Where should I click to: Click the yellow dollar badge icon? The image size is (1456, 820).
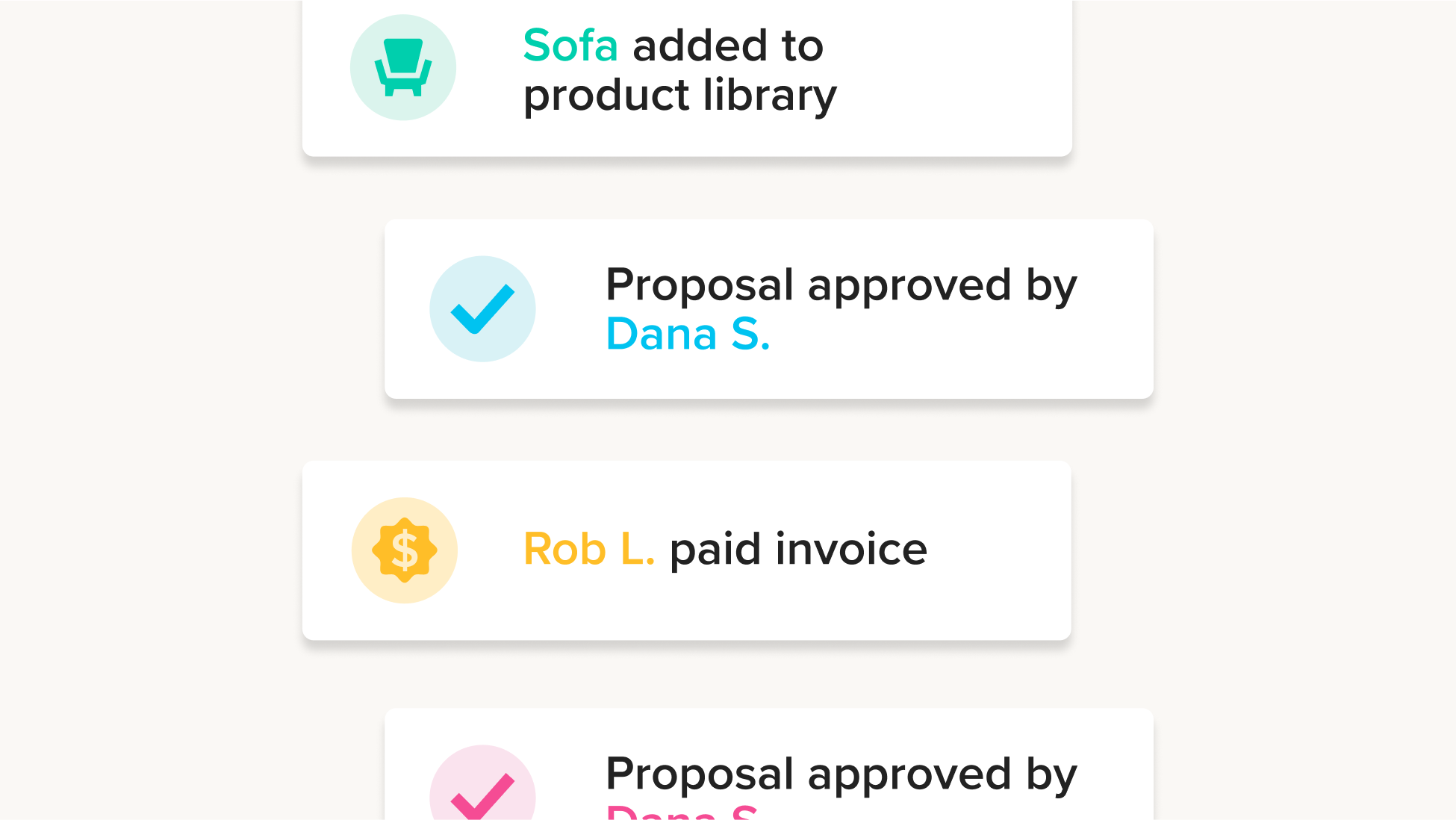coord(405,550)
